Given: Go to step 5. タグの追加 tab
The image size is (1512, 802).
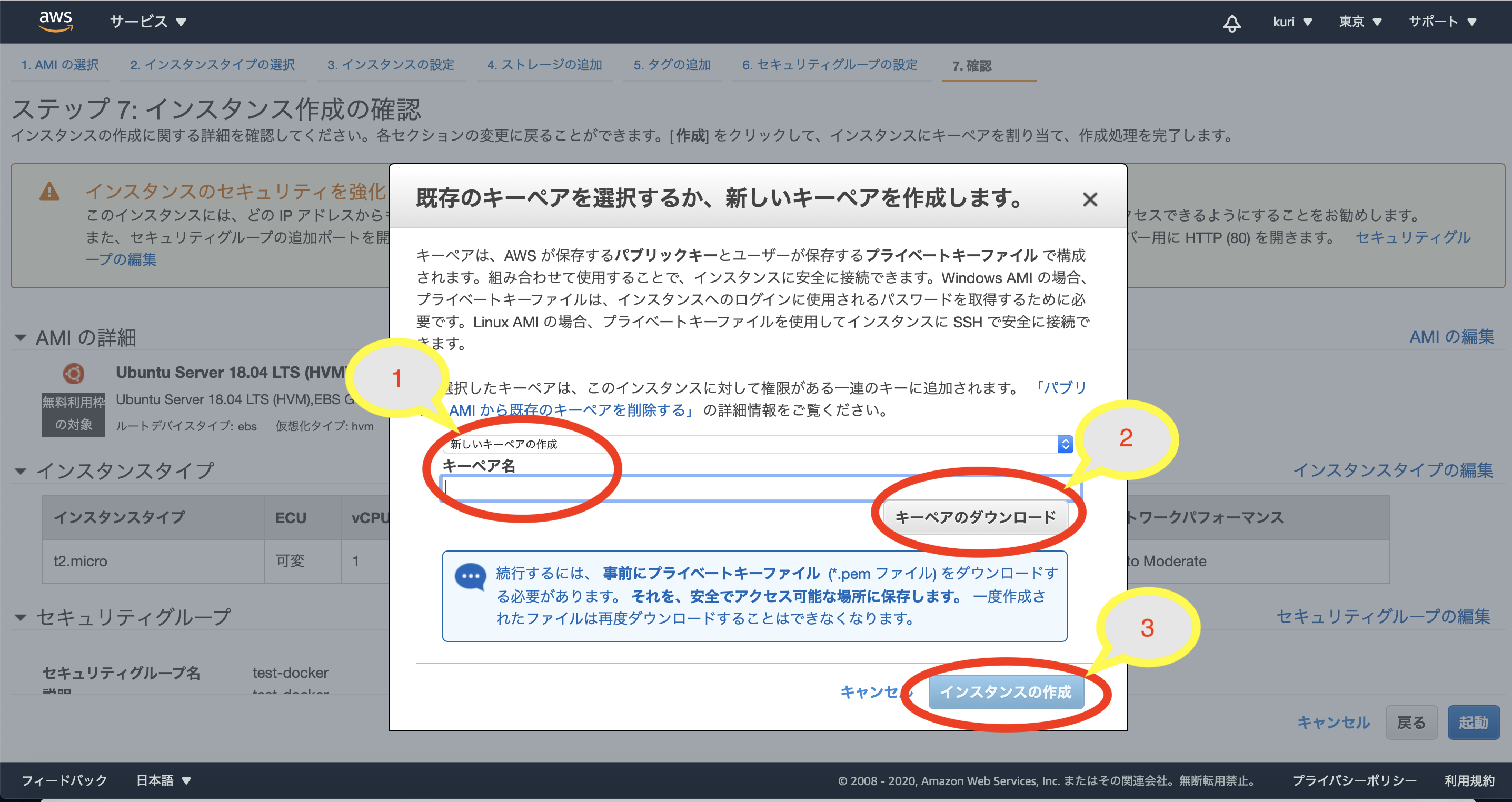Looking at the screenshot, I should [x=672, y=65].
